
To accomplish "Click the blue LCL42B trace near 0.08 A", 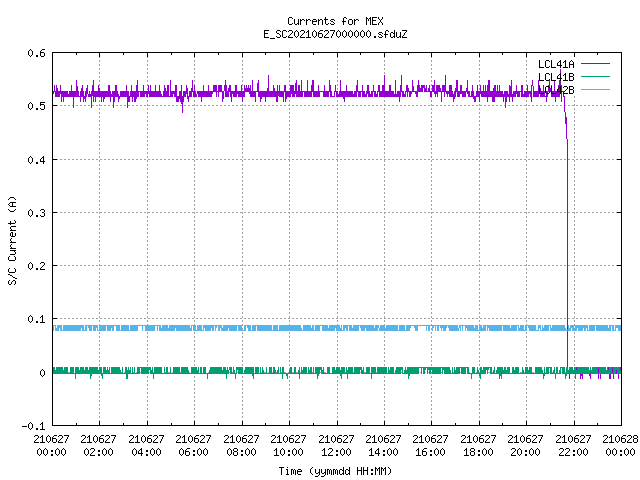I will click(337, 328).
